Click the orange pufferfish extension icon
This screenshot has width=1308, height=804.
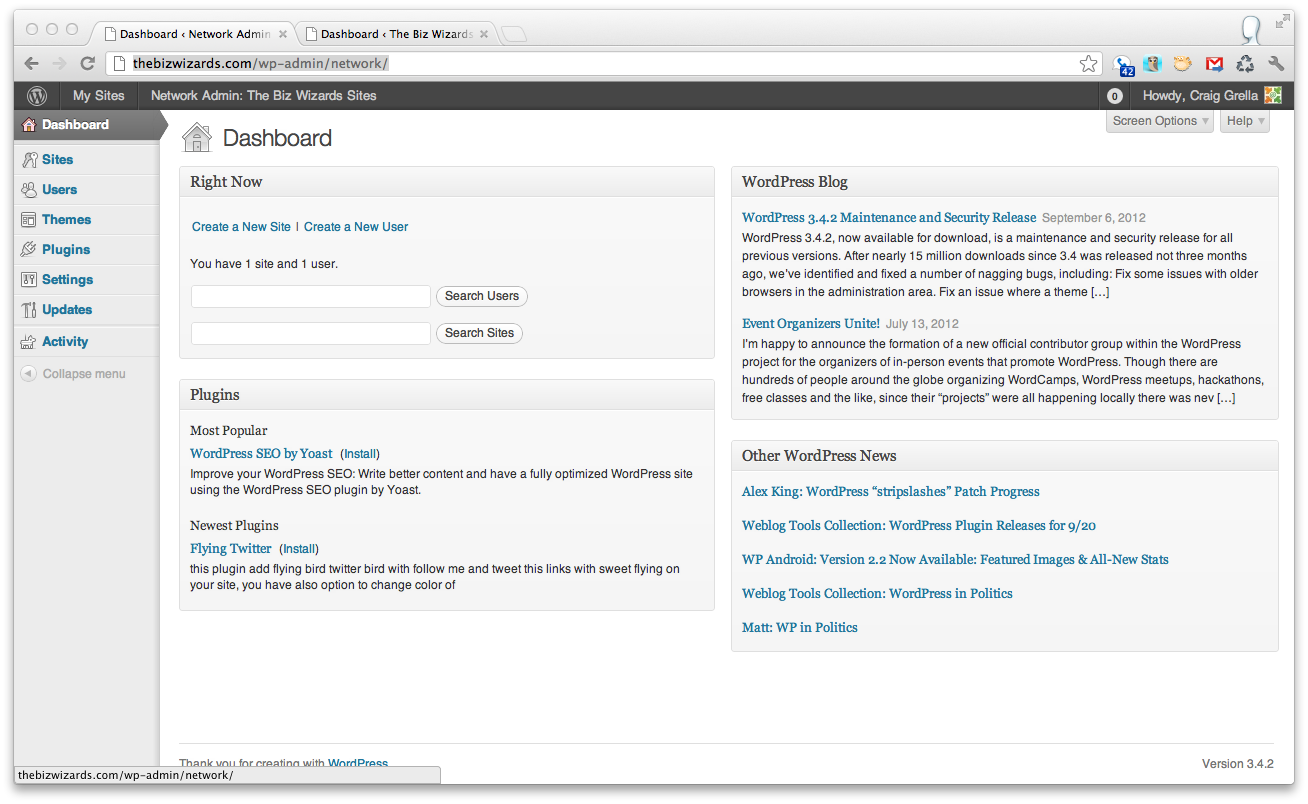click(x=1183, y=64)
